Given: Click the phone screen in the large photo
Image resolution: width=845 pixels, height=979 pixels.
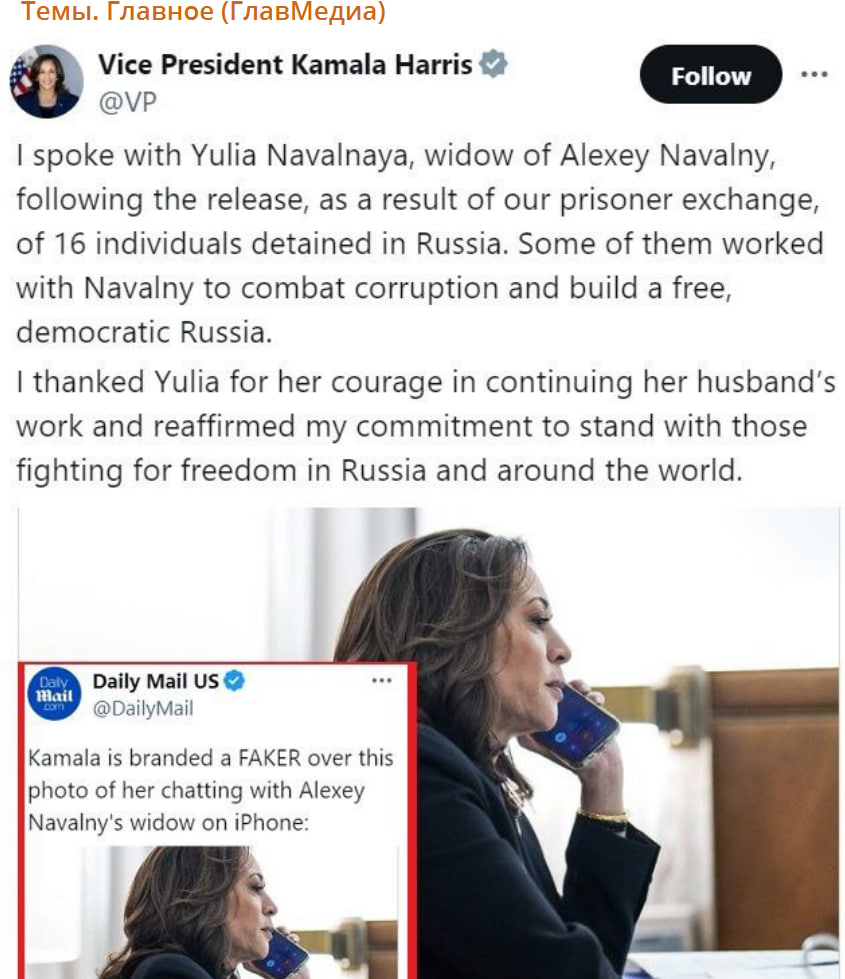Looking at the screenshot, I should pos(576,724).
